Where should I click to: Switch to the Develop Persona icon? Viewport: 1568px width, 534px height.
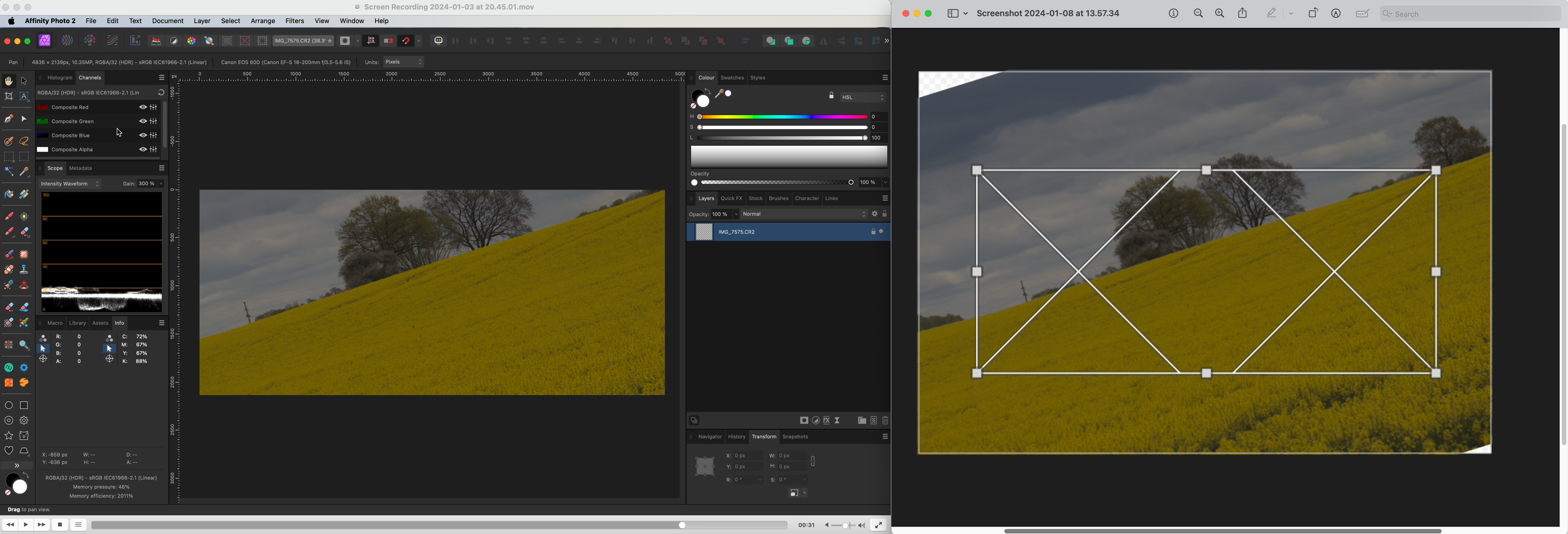tap(90, 41)
